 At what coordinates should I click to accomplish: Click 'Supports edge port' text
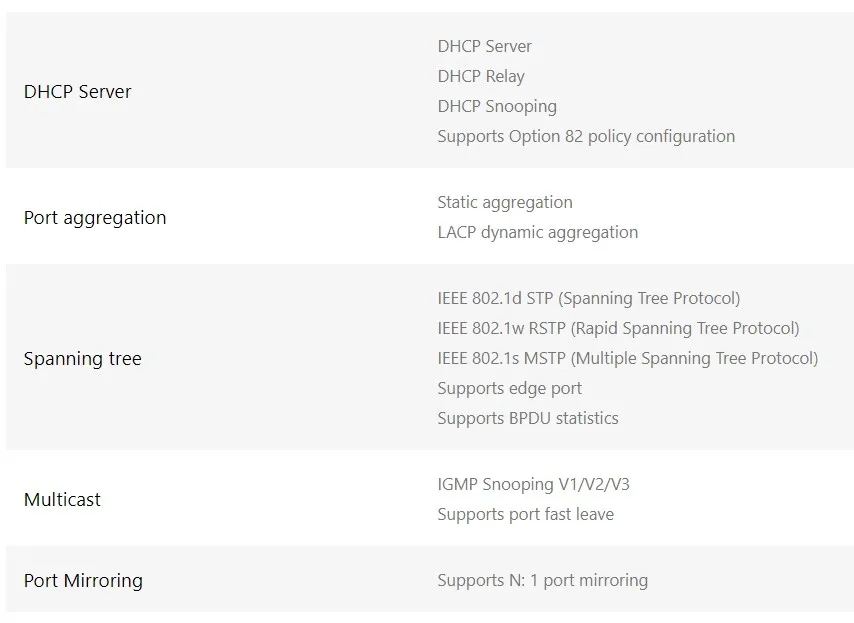(509, 388)
